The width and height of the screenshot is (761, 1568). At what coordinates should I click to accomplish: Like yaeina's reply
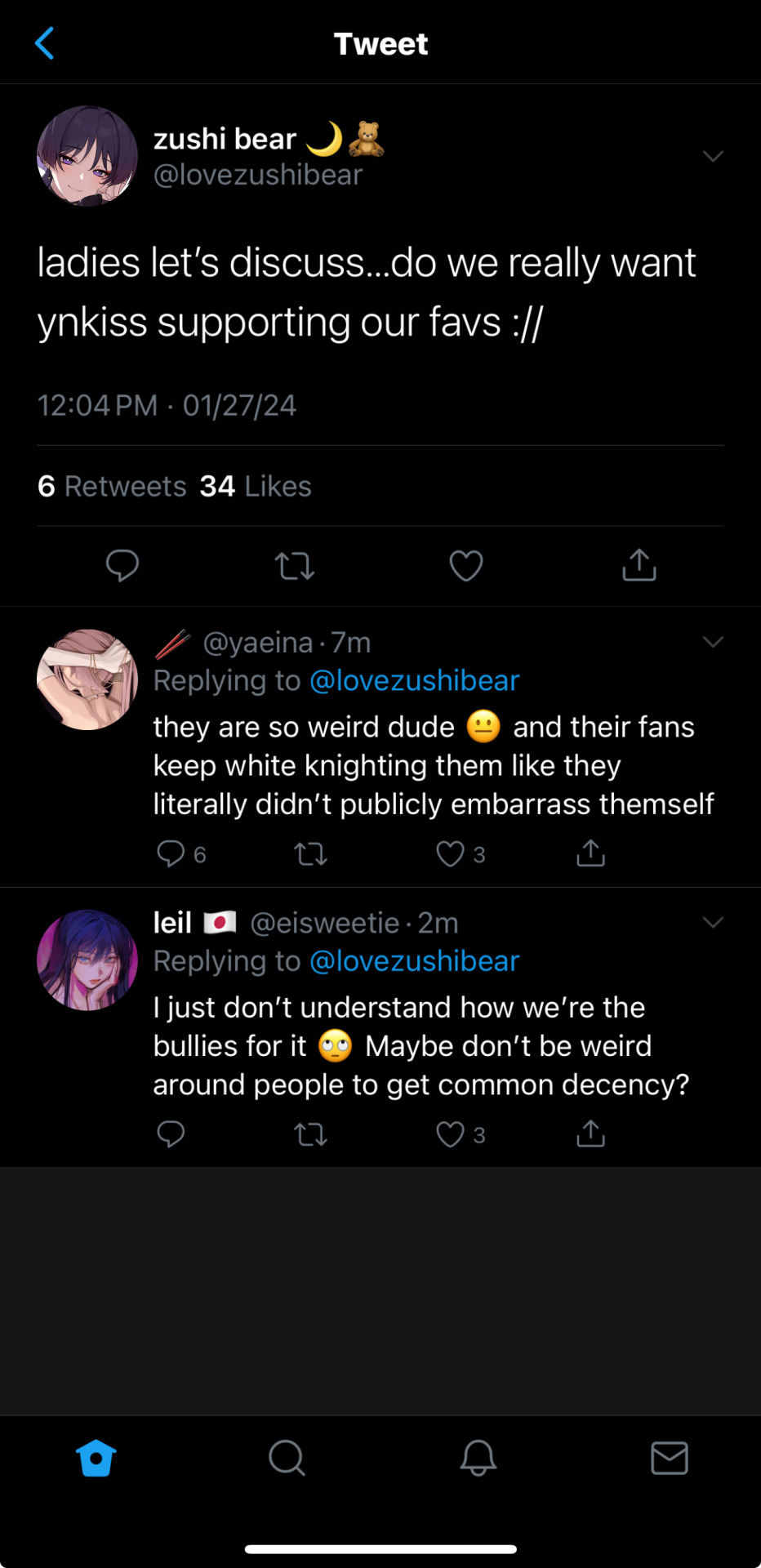[x=450, y=853]
